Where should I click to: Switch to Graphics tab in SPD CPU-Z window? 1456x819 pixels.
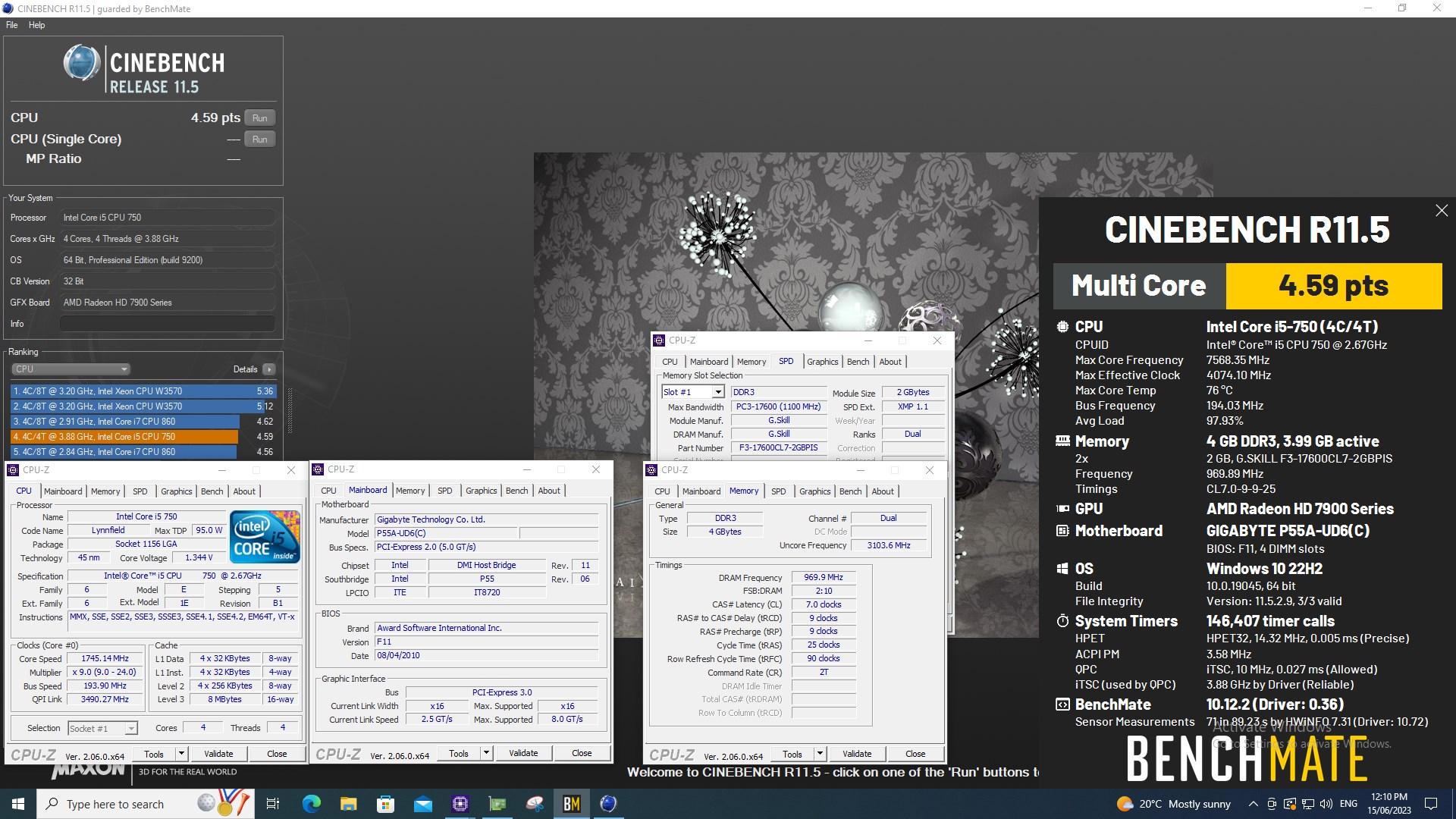(x=822, y=362)
